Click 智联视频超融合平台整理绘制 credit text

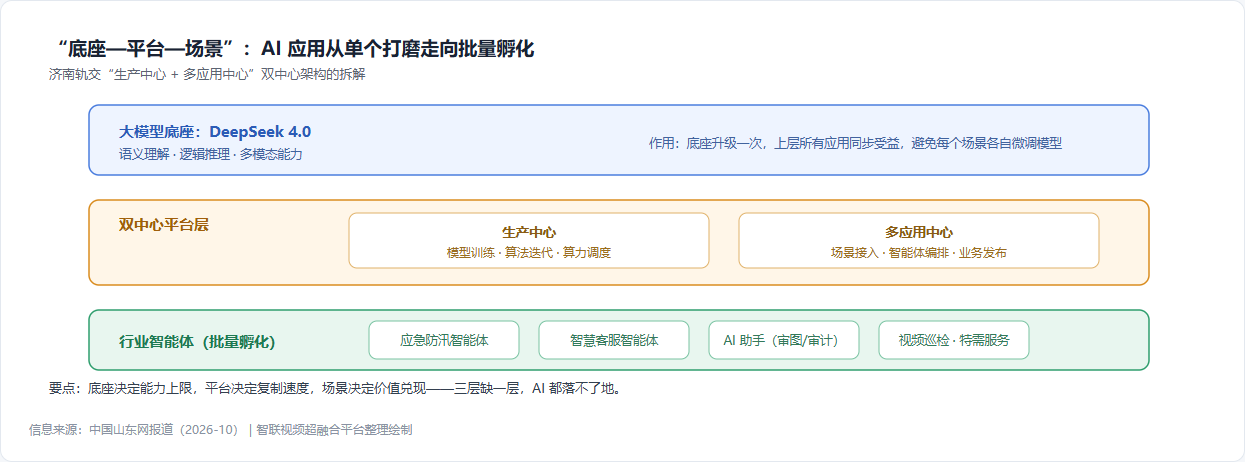(334, 430)
